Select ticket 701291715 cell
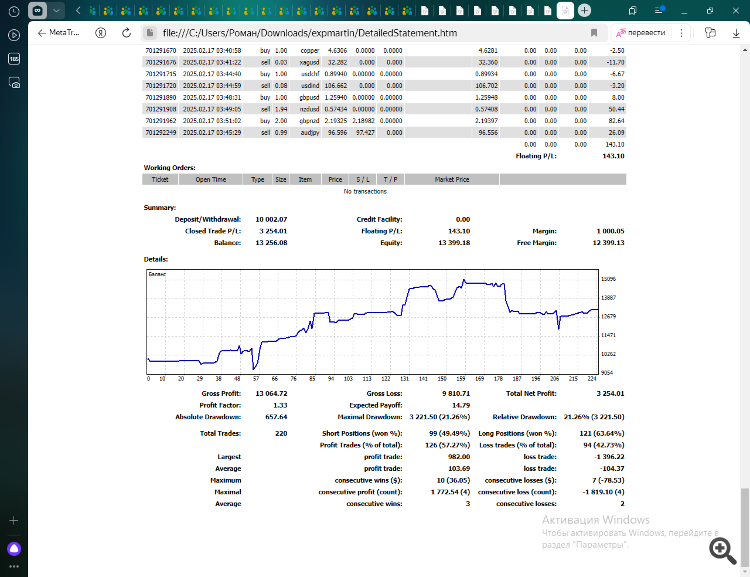The height and width of the screenshot is (577, 750). [160, 74]
